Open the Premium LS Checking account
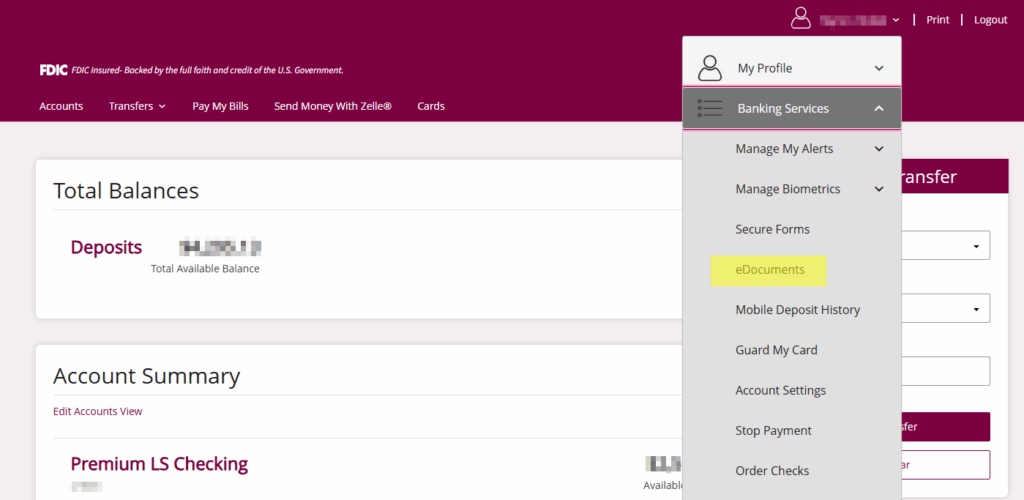The width and height of the screenshot is (1024, 500). [159, 463]
